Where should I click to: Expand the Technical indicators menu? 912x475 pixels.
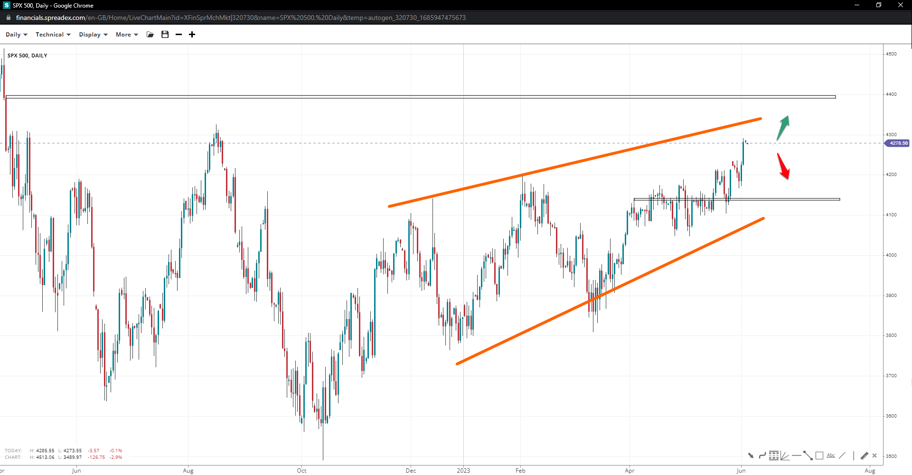[52, 35]
